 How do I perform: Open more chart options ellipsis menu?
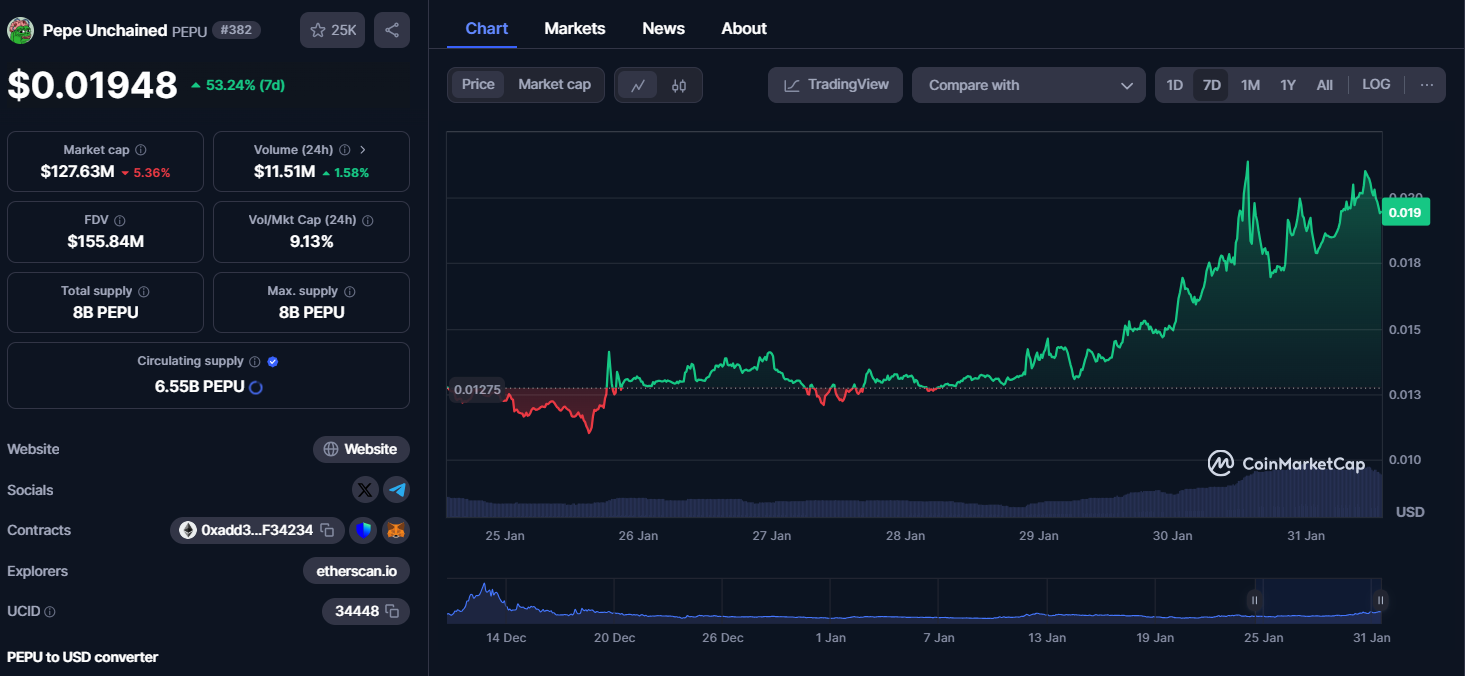click(x=1427, y=85)
